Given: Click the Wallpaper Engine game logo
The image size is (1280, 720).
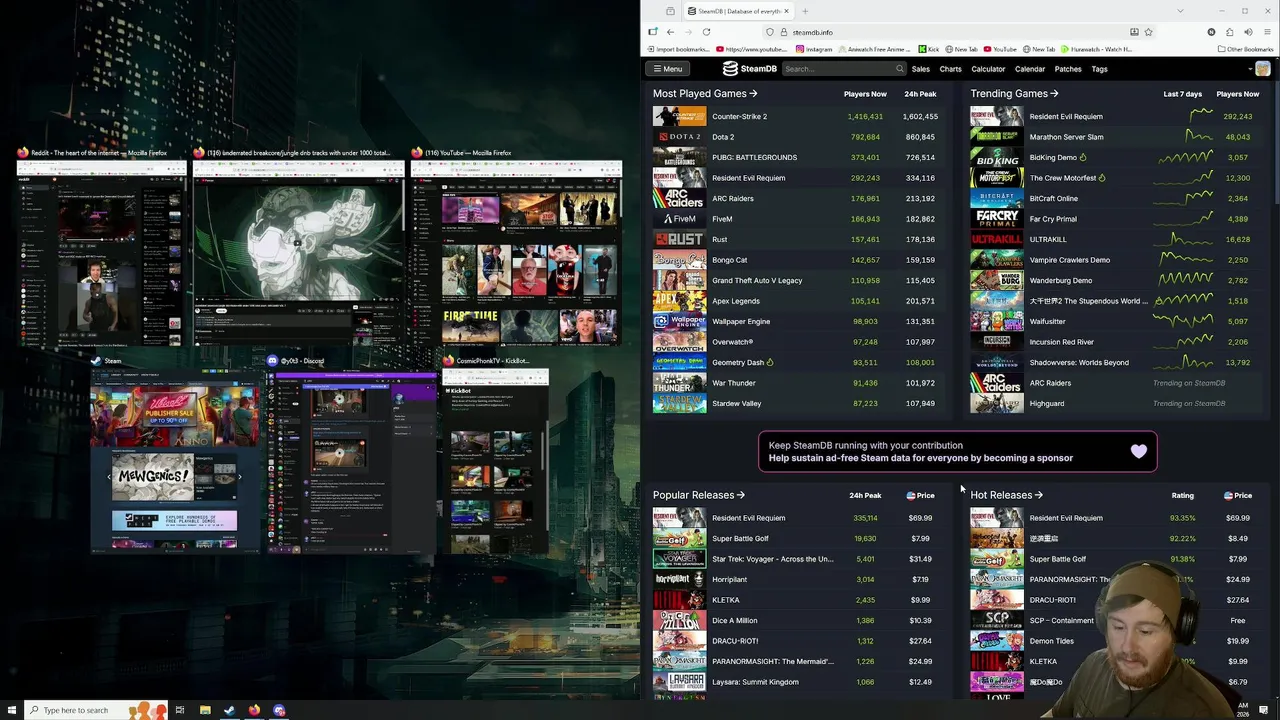Looking at the screenshot, I should point(679,321).
